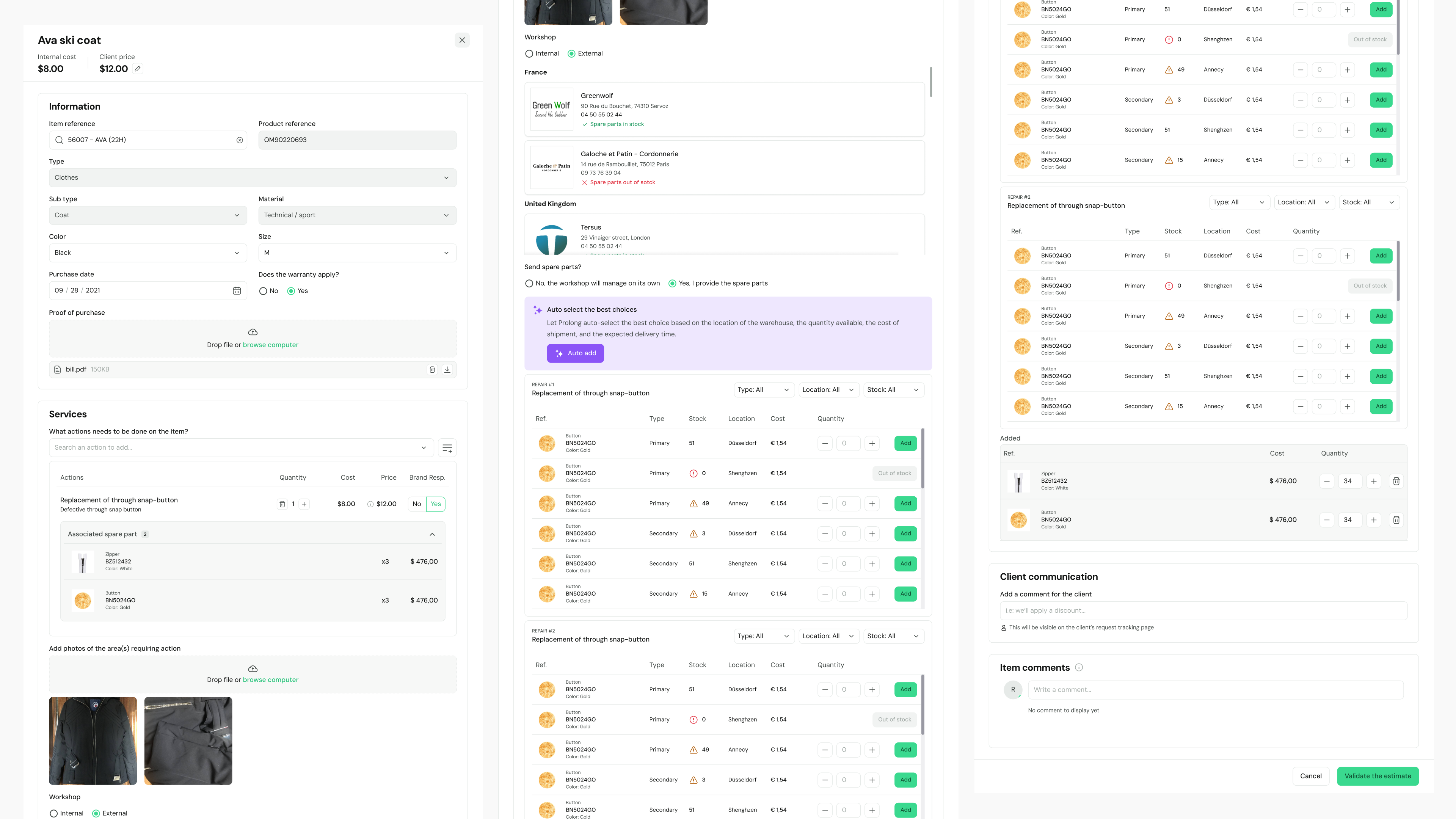Open file picker via browse computer link
Image resolution: width=1456 pixels, height=819 pixels.
(x=270, y=345)
